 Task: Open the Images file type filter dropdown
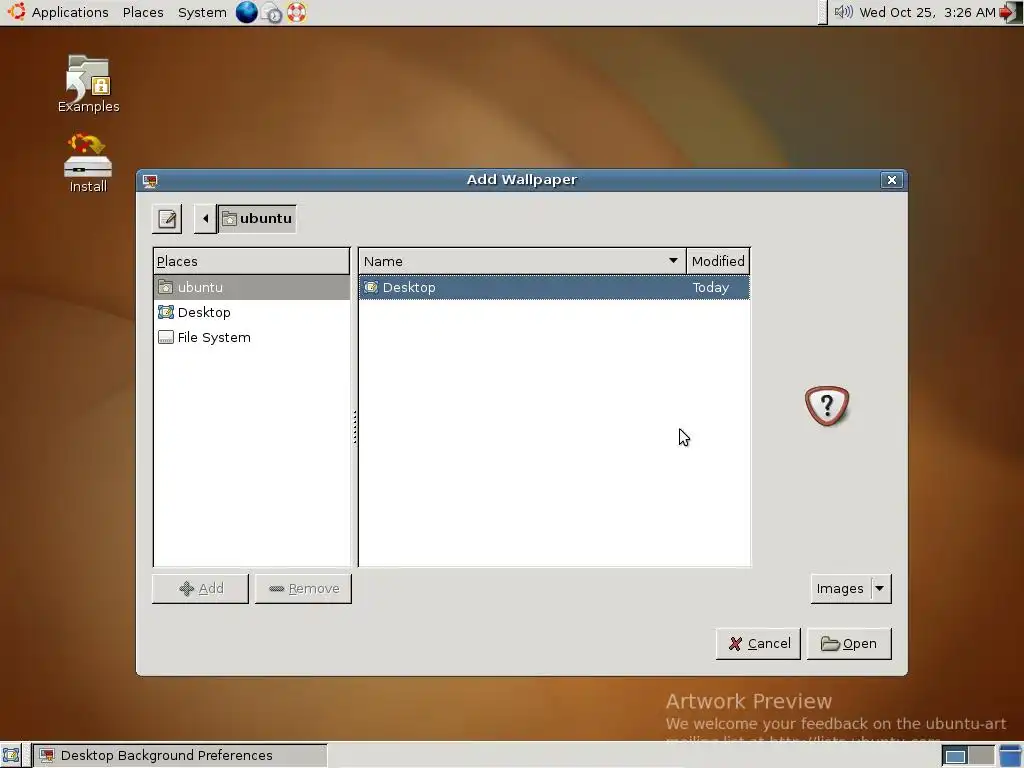[850, 588]
